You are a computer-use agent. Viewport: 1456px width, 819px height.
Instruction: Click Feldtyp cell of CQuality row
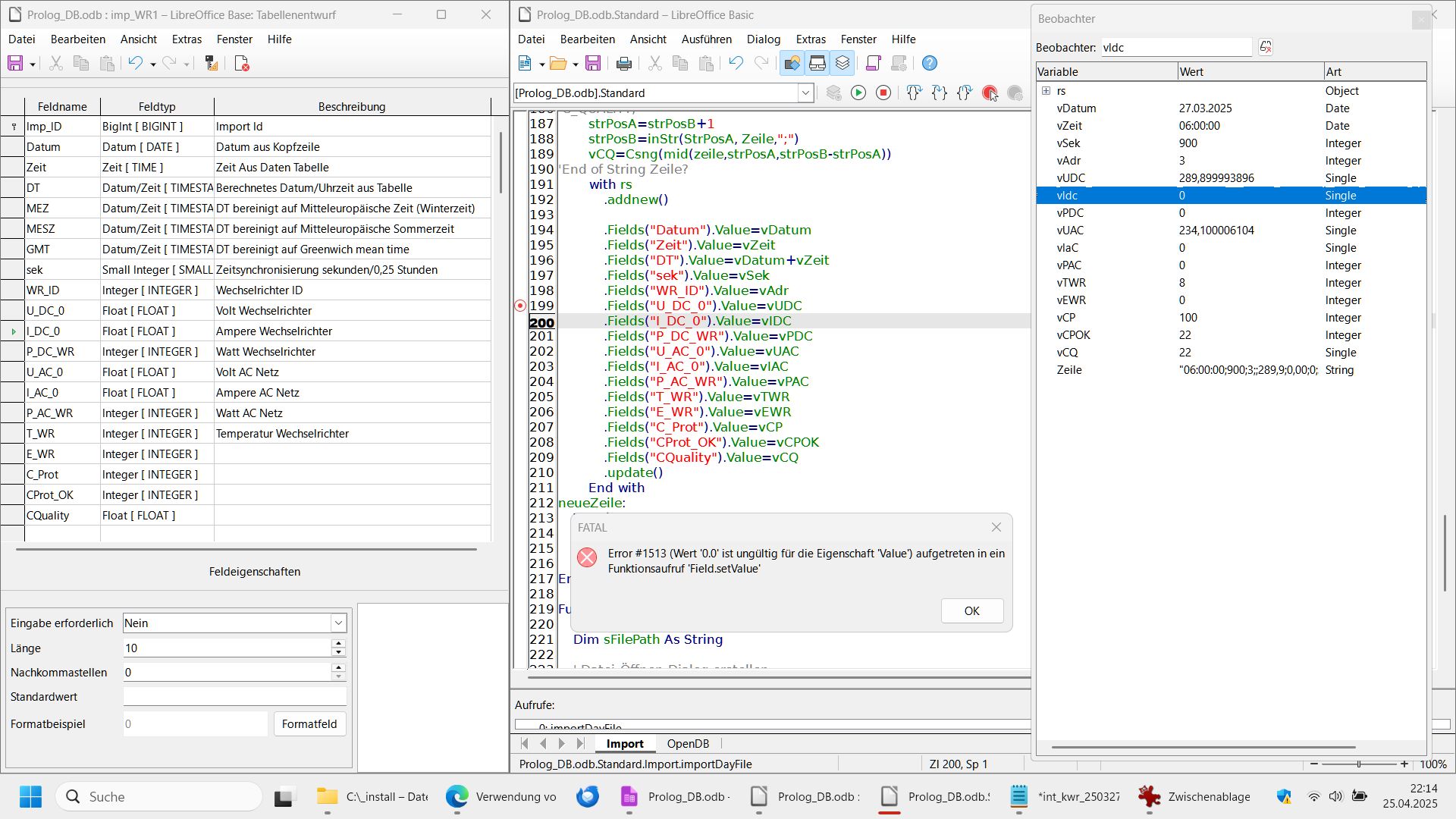[157, 516]
